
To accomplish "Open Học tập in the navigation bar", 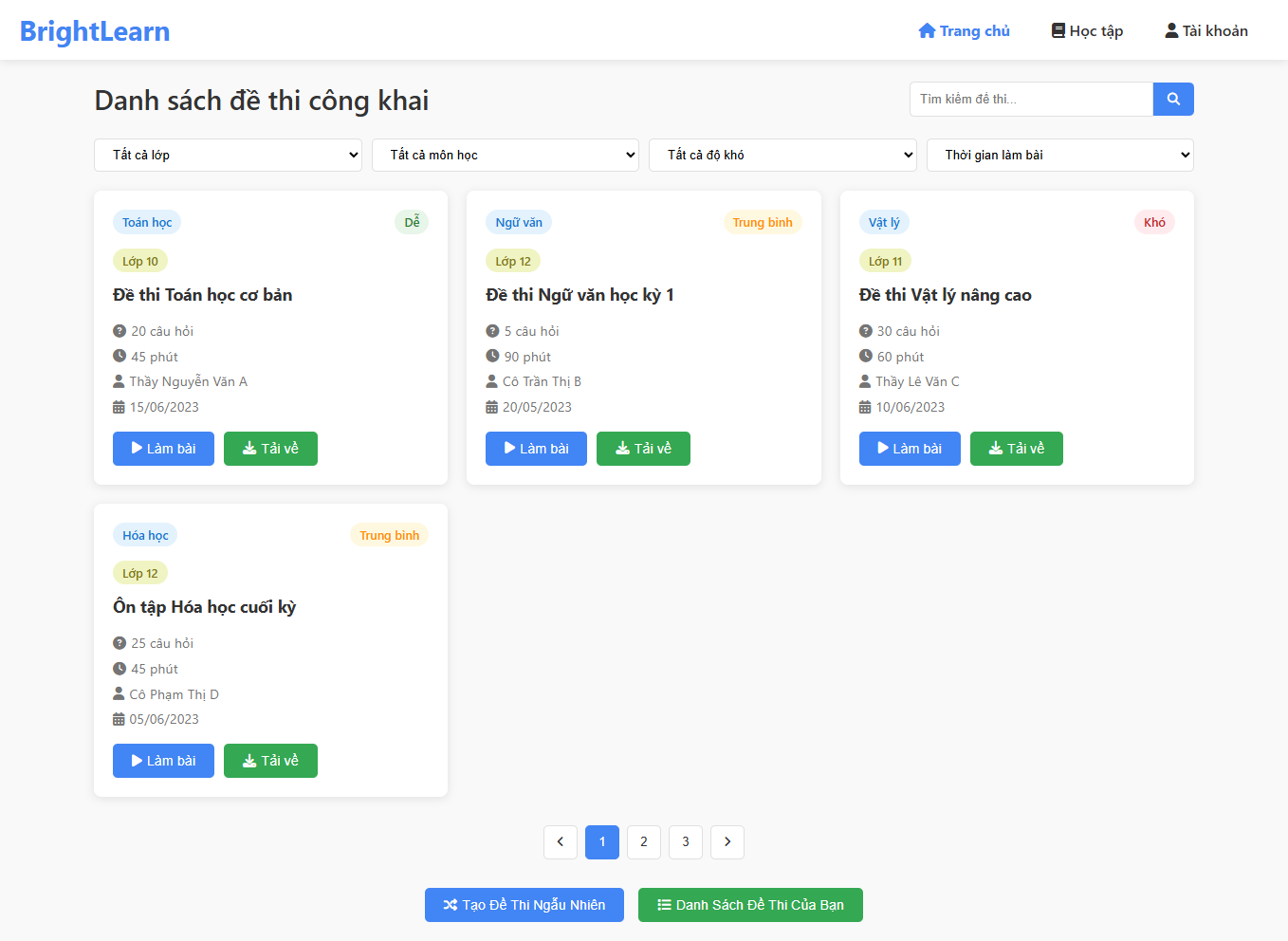I will 1088,30.
